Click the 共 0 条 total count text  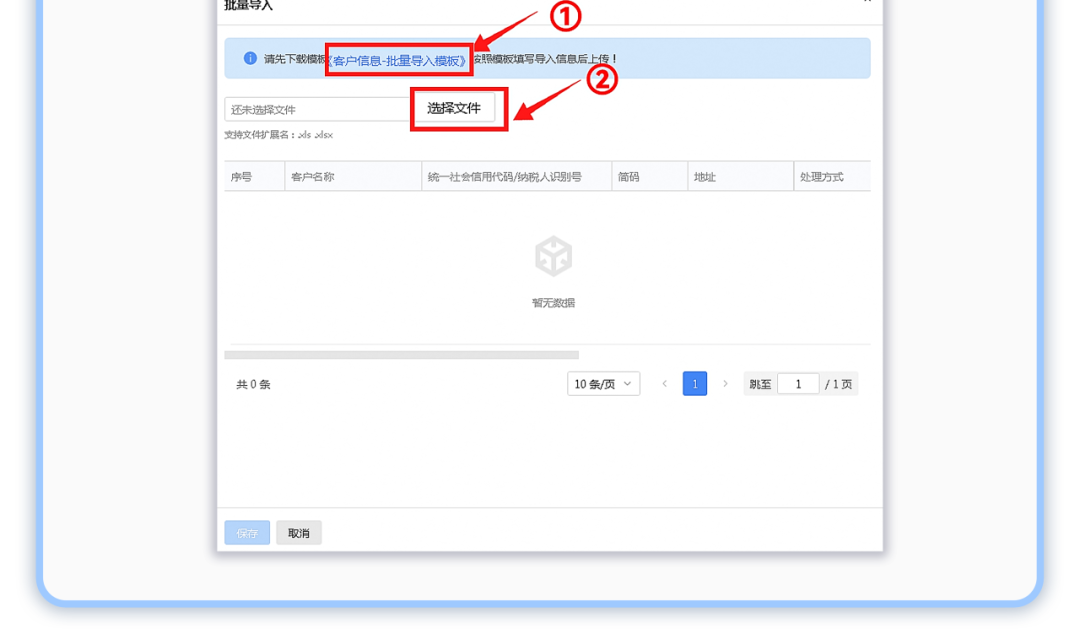pyautogui.click(x=253, y=384)
